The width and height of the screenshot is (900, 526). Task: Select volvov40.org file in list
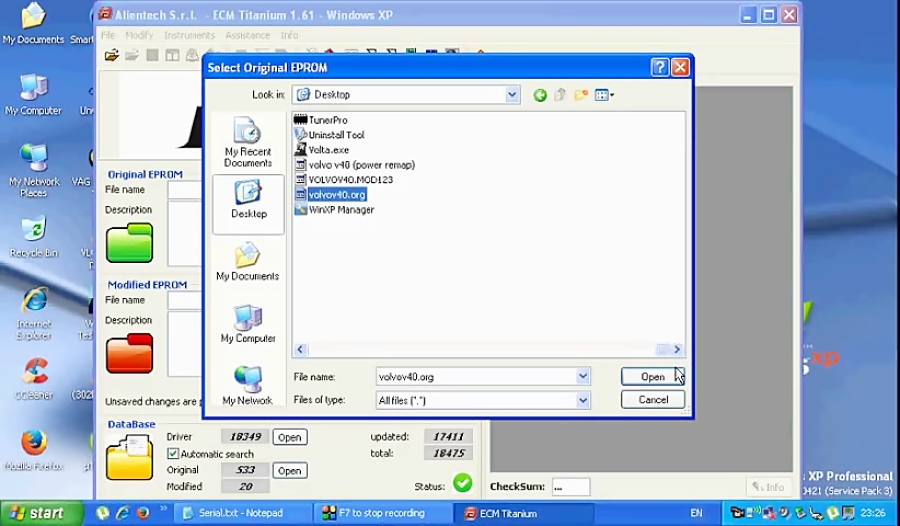tap(331, 195)
